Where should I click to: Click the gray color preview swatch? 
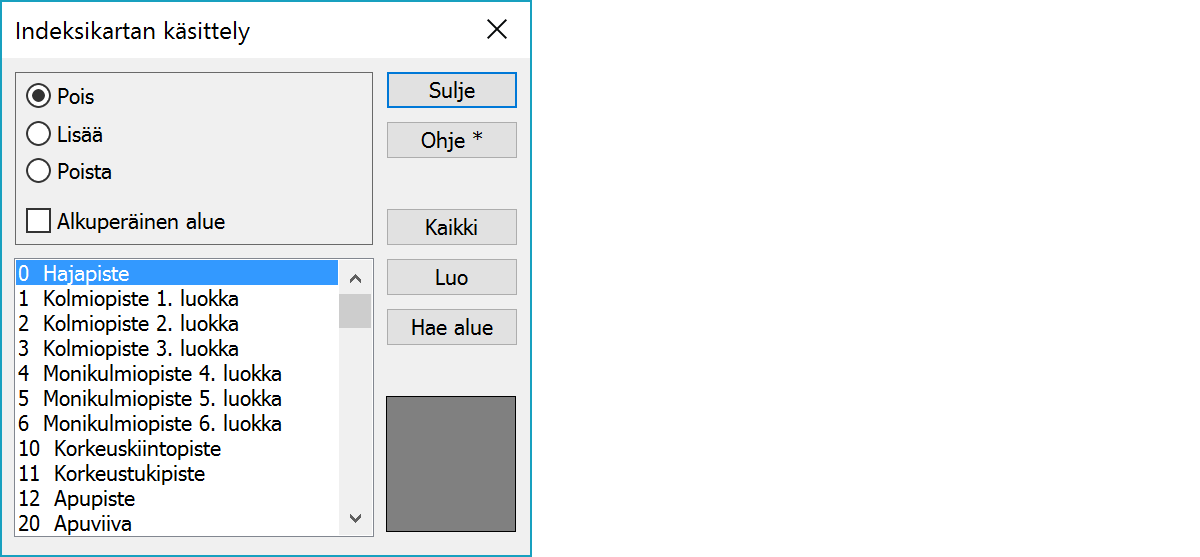(x=451, y=464)
